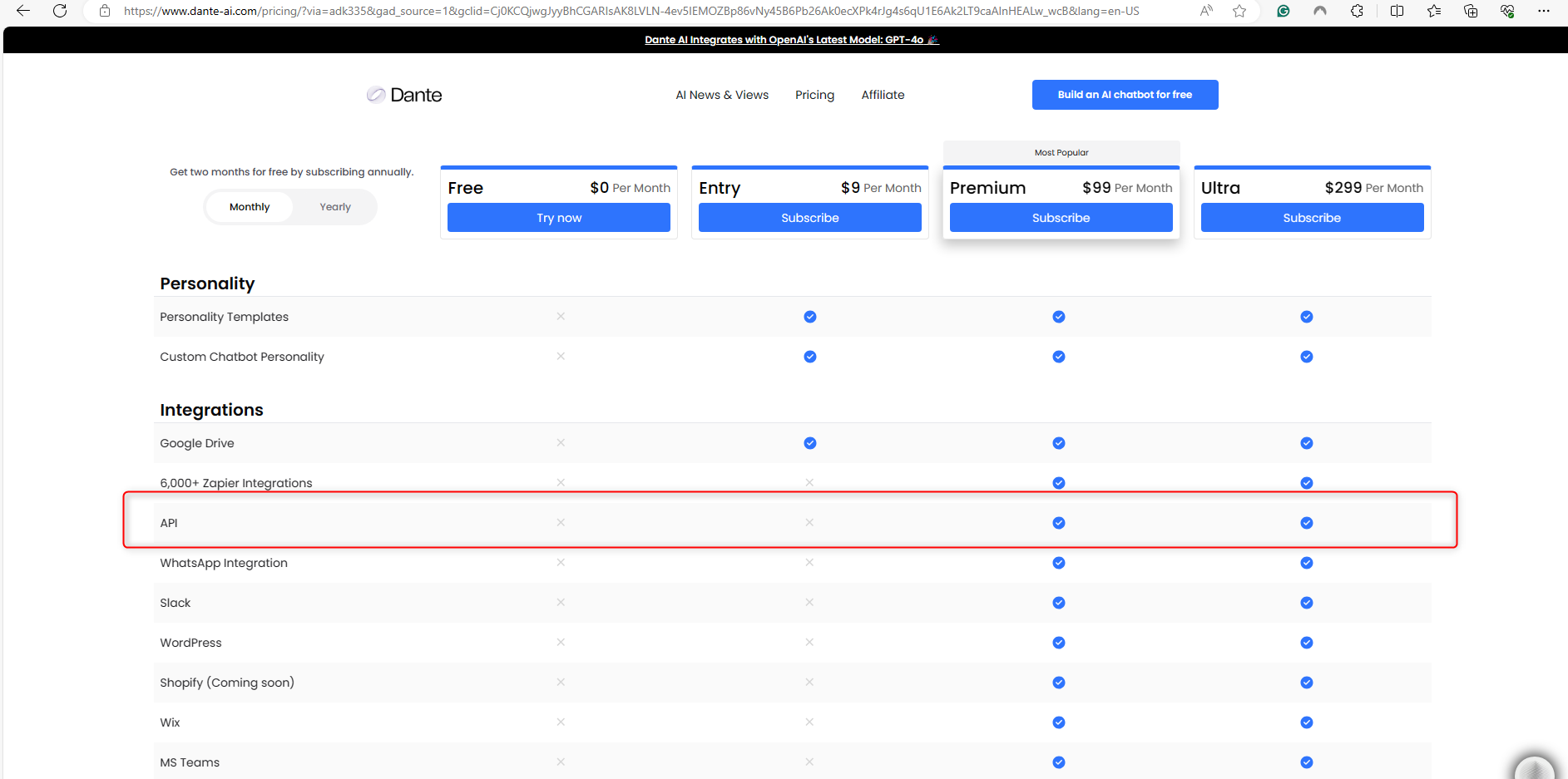Click the 6,000+ Zapier Integrations label
Screen dimensions: 1568x779
236,483
